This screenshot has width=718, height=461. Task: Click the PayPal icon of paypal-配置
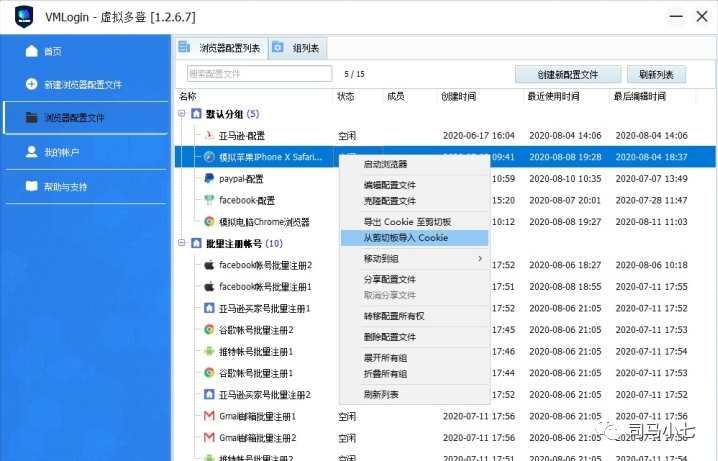point(209,179)
